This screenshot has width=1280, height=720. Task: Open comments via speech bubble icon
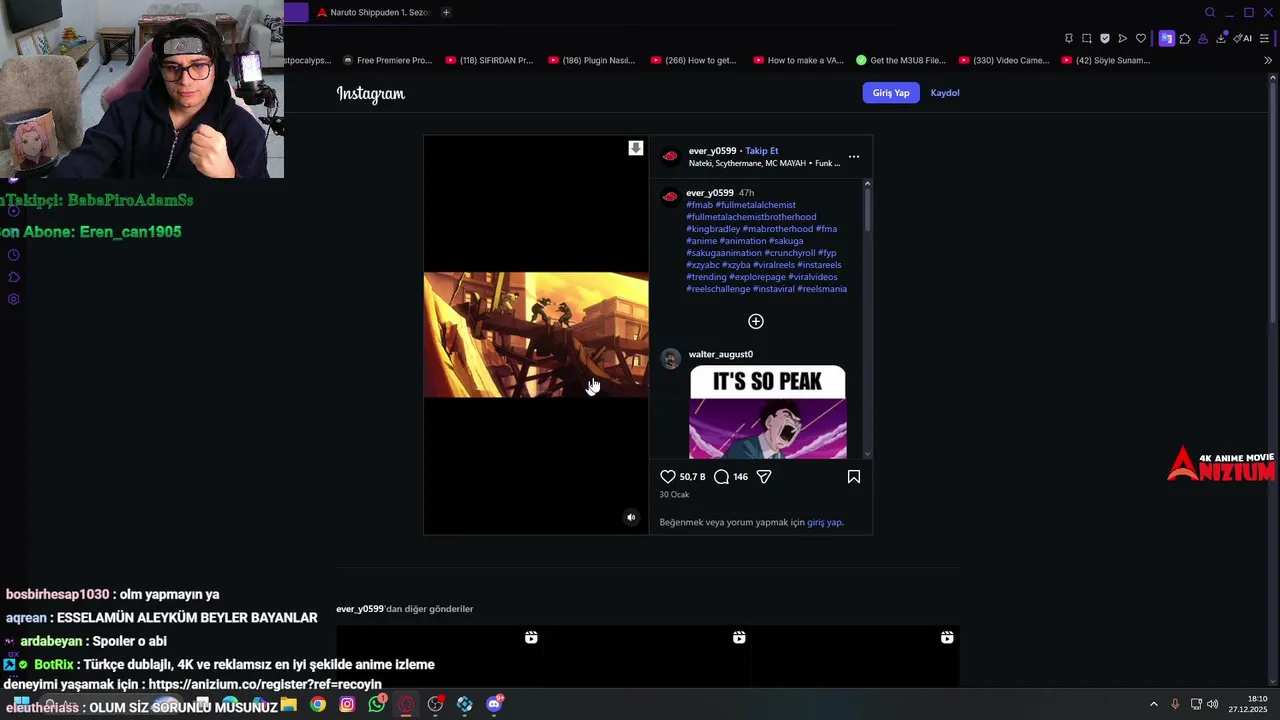coord(721,477)
